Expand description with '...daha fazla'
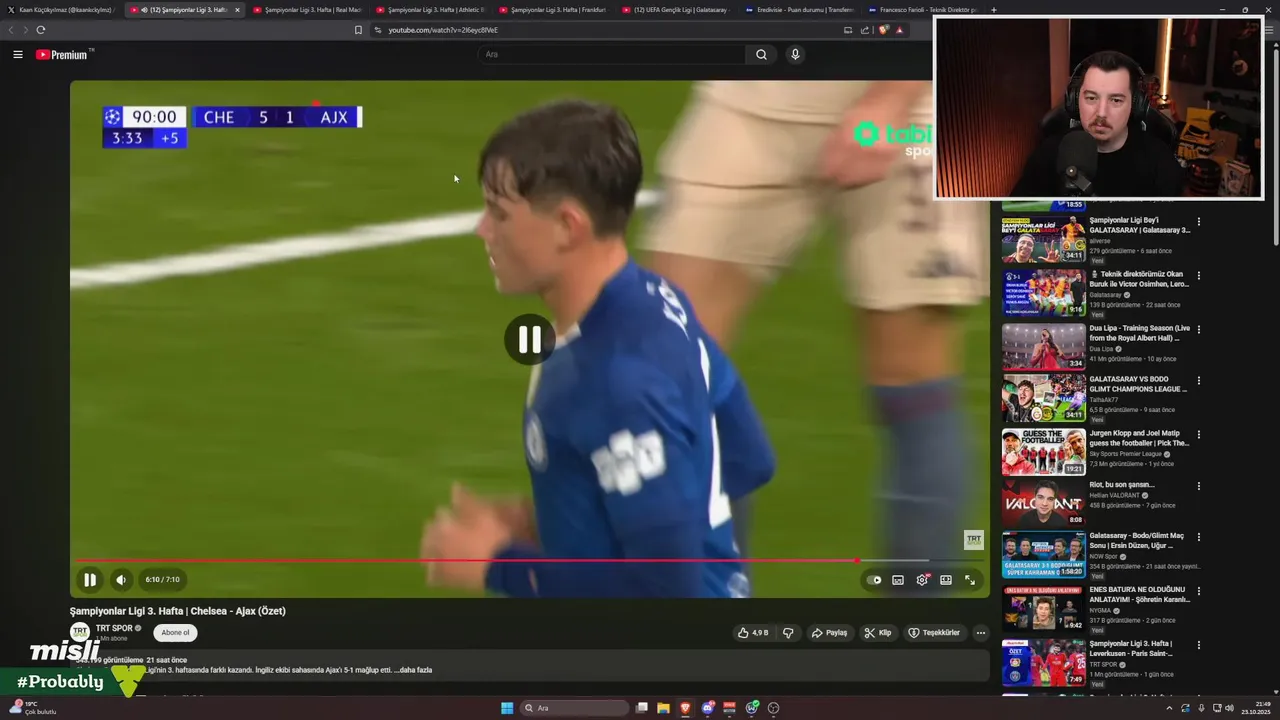This screenshot has width=1280, height=720. (x=411, y=670)
